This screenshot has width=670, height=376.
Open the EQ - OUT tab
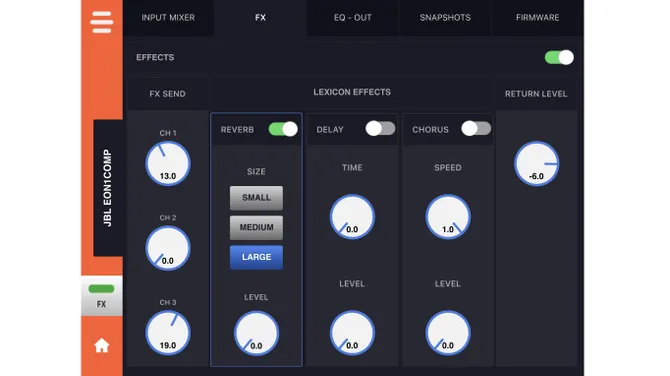[353, 18]
